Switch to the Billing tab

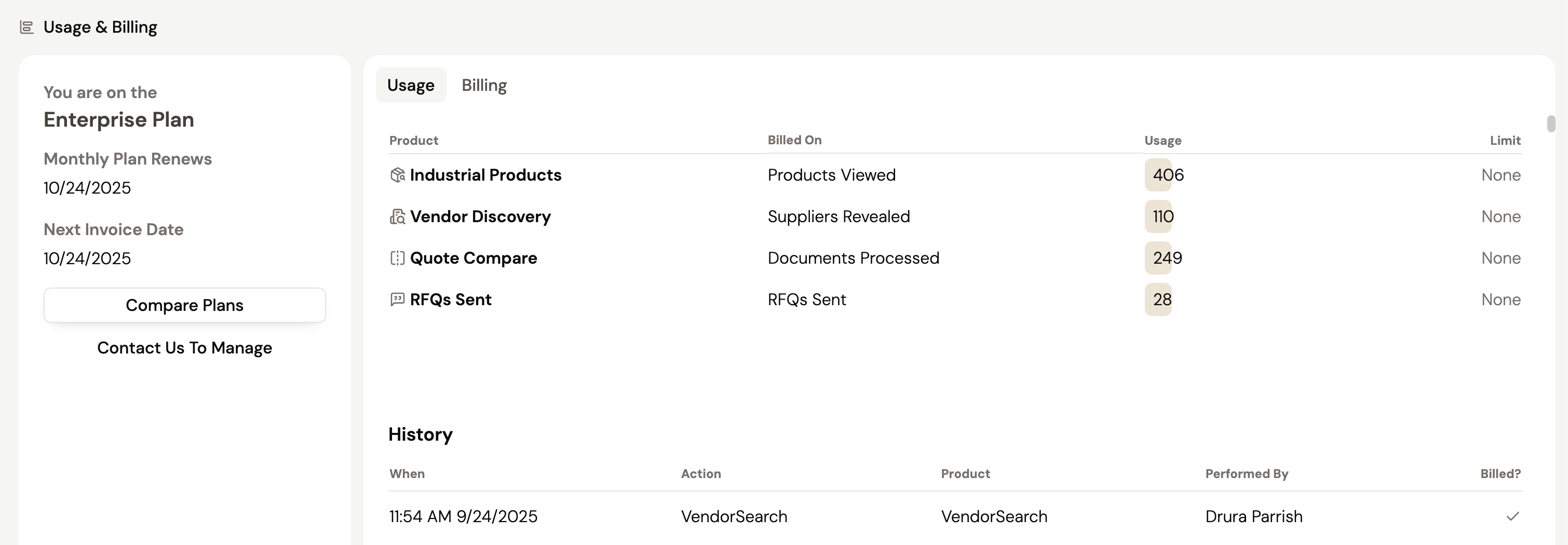click(484, 85)
